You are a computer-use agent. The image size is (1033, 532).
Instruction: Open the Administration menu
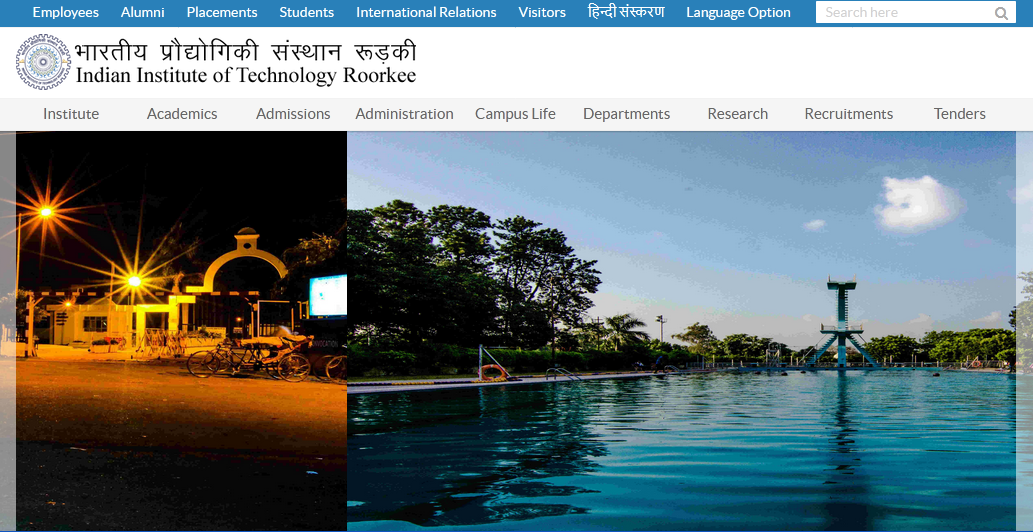pyautogui.click(x=405, y=114)
